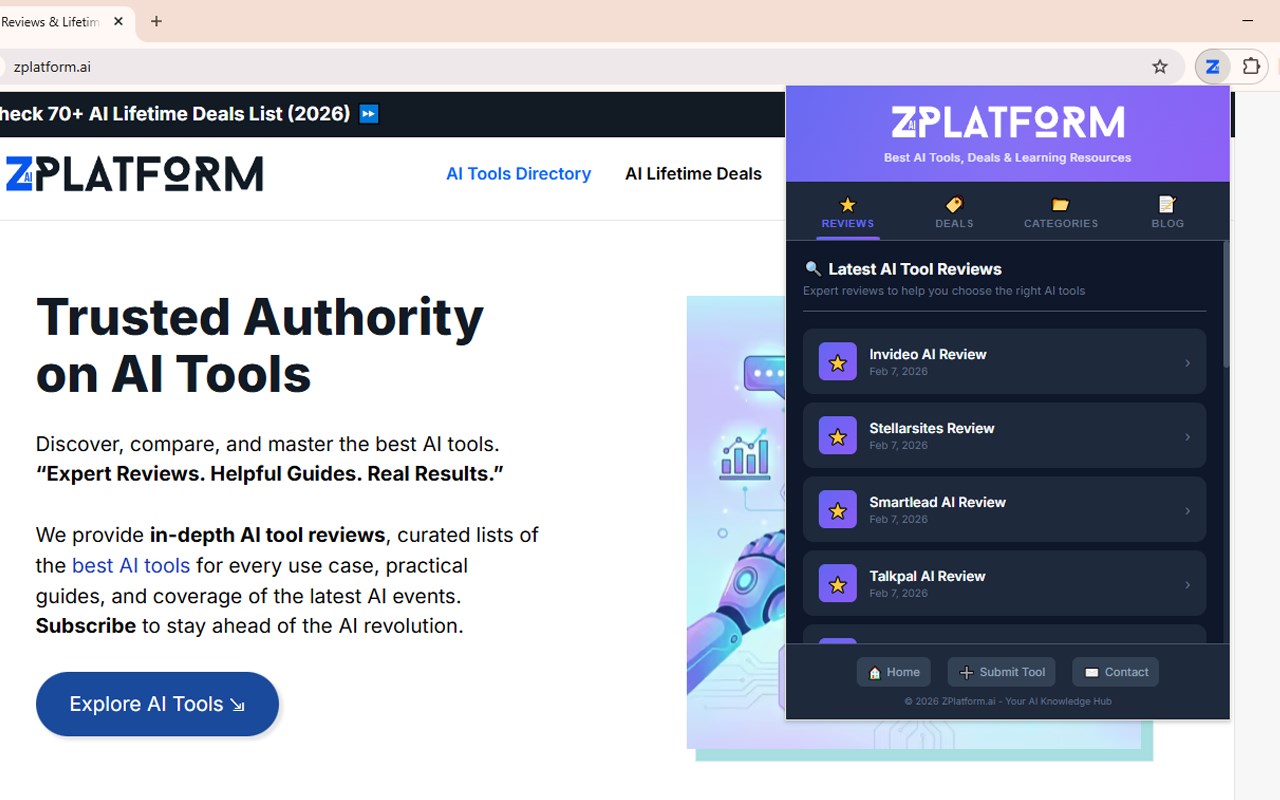Screen dimensions: 1280x800
Task: Click the star icon next to Talkpal AI Review
Action: (x=838, y=584)
